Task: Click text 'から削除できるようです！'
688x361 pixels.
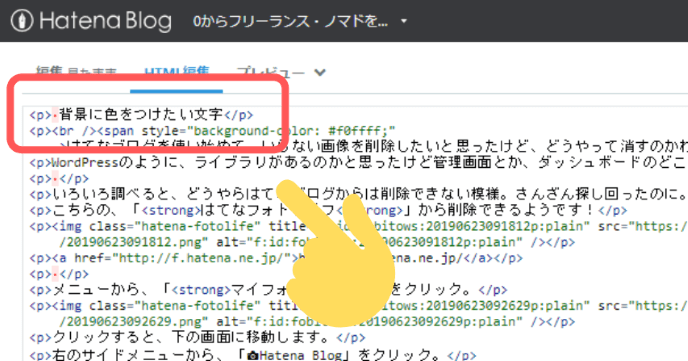Action: point(505,210)
